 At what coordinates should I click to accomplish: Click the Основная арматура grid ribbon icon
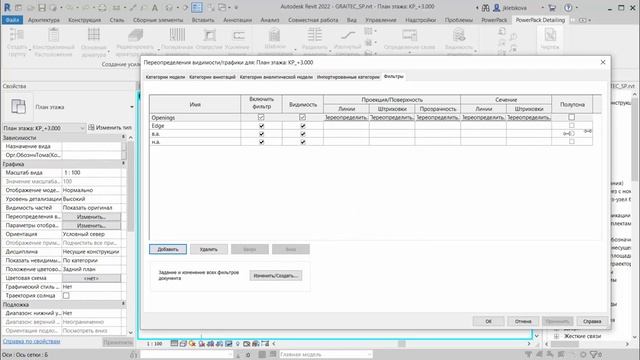[94, 35]
